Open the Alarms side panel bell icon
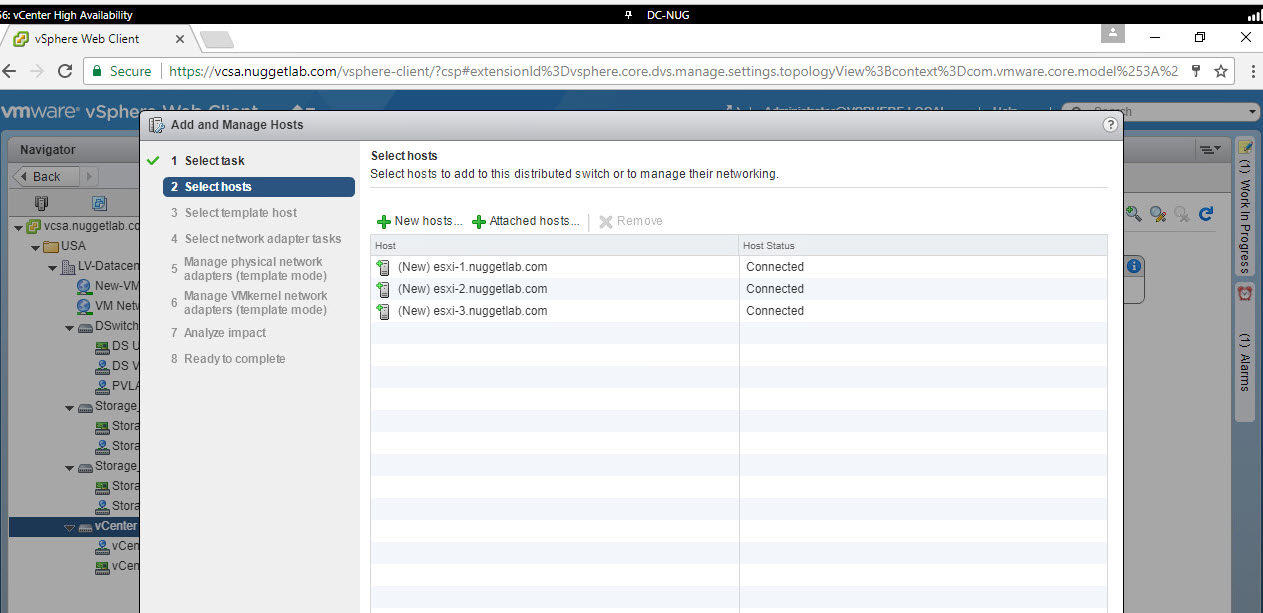This screenshot has width=1263, height=613. tap(1245, 294)
